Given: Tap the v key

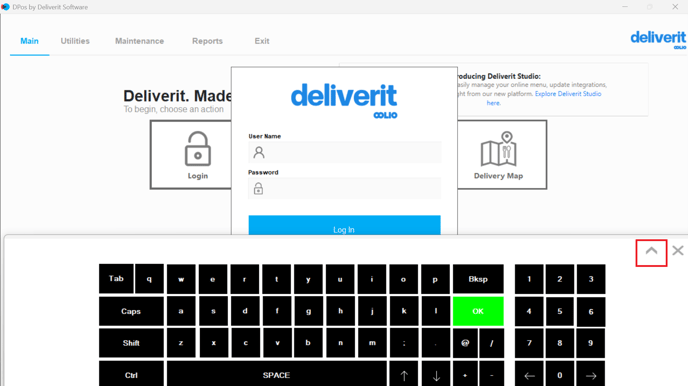Looking at the screenshot, I should [276, 343].
